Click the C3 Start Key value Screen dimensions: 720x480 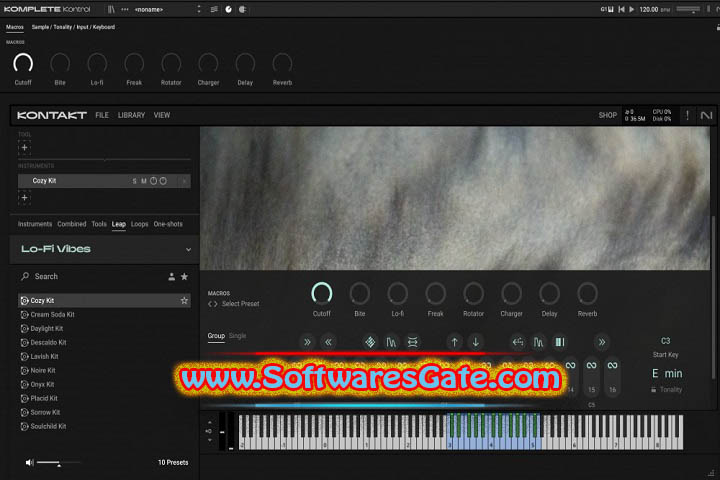[665, 341]
